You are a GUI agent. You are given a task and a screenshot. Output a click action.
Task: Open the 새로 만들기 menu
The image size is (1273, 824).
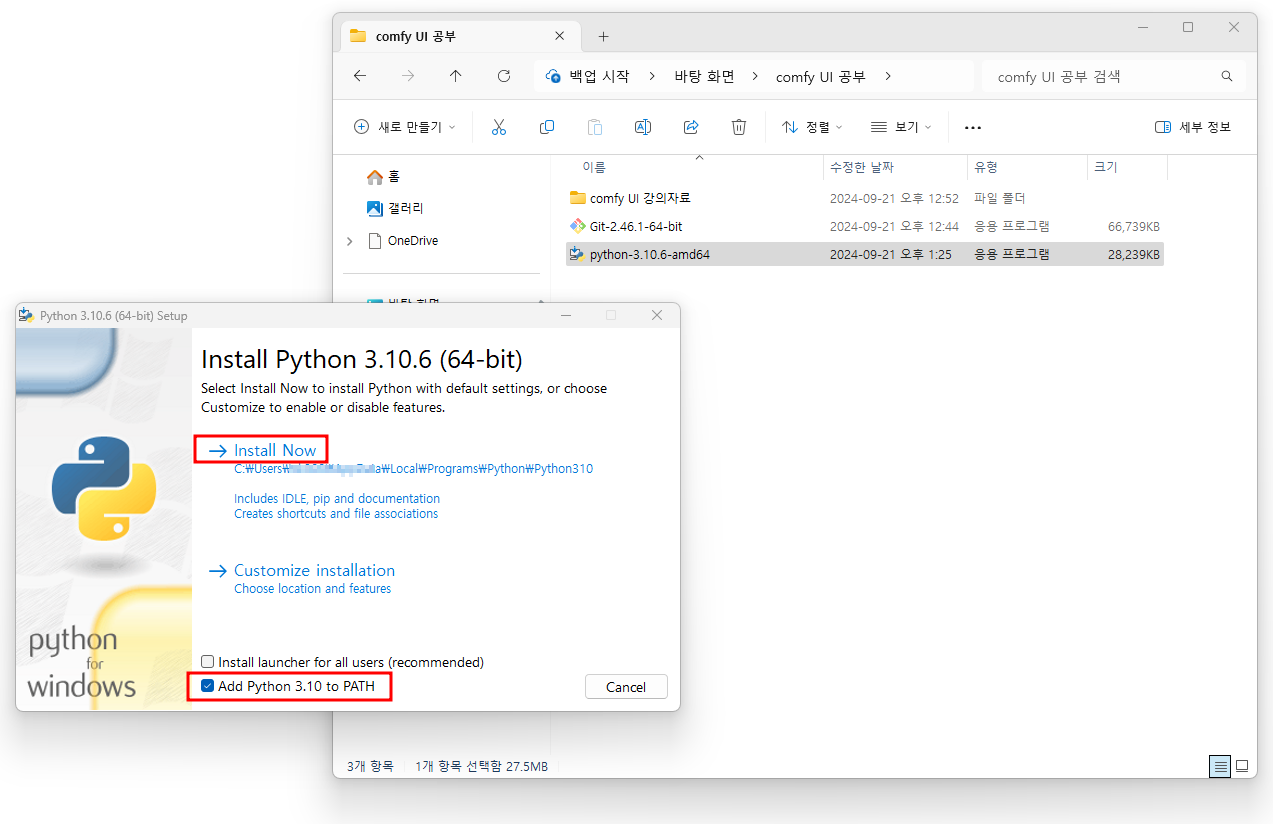pyautogui.click(x=405, y=127)
